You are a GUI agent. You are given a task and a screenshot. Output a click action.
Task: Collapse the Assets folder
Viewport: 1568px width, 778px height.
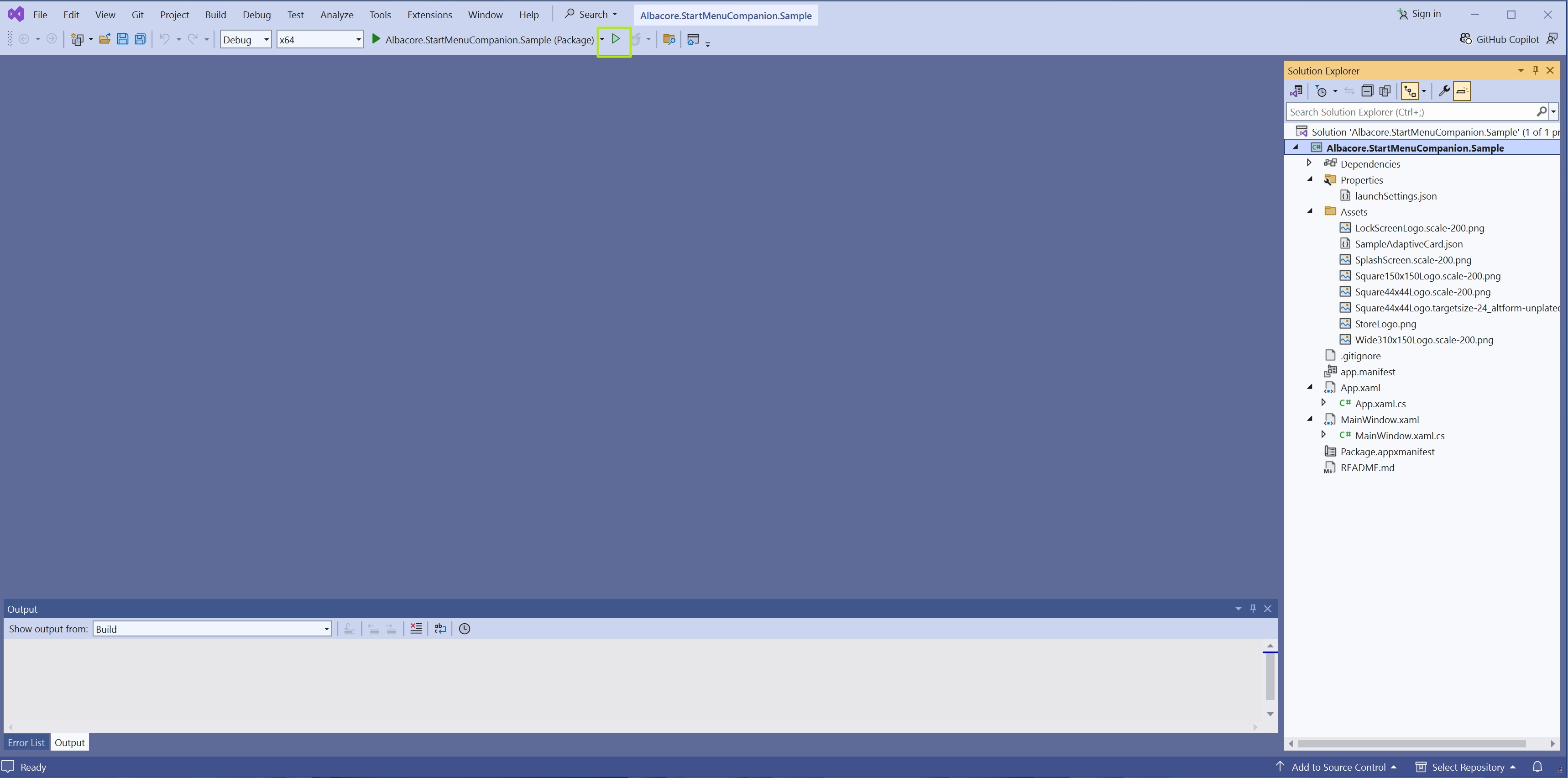[x=1311, y=211]
